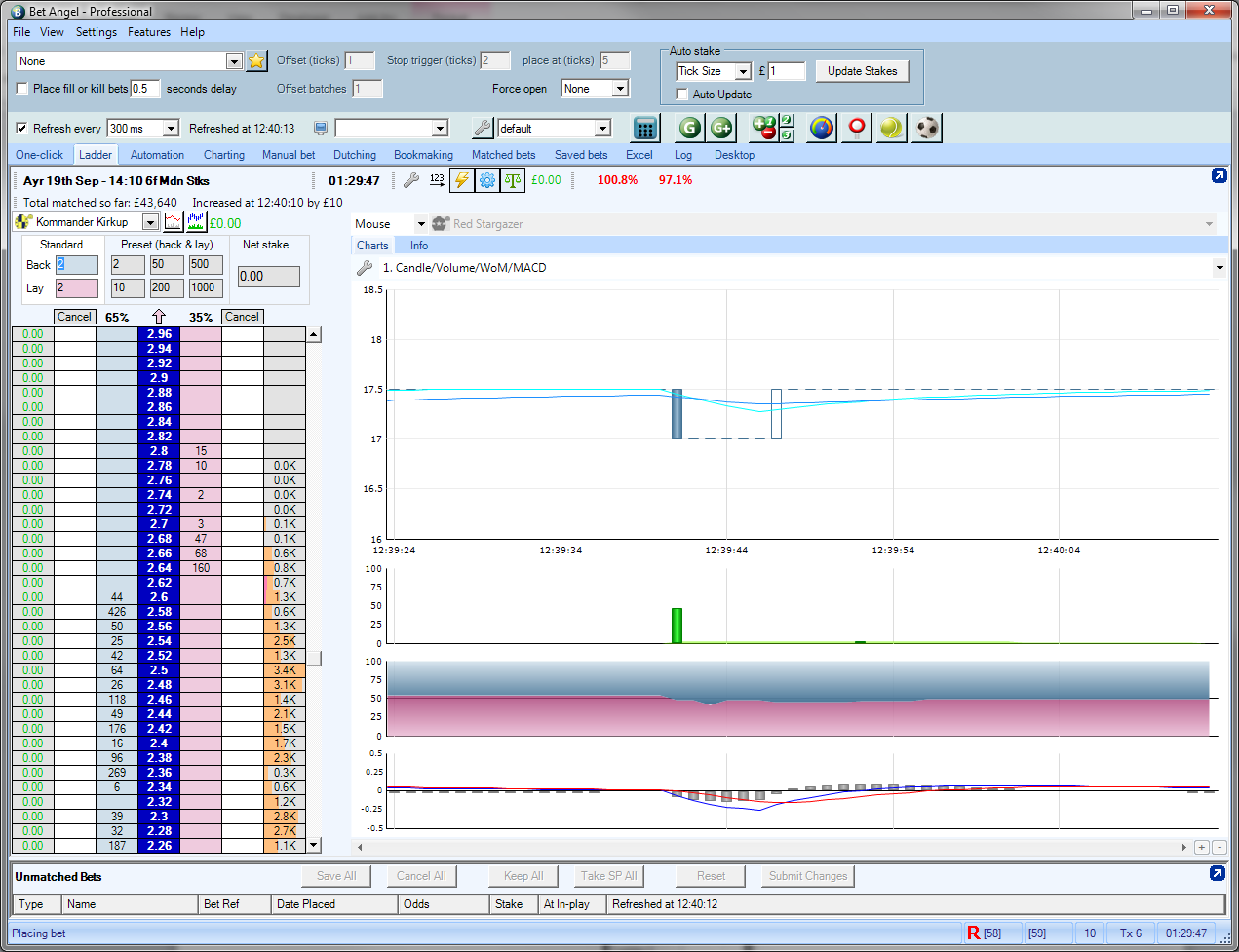Click the Back stake input field
This screenshot has height=952, width=1239.
click(77, 264)
